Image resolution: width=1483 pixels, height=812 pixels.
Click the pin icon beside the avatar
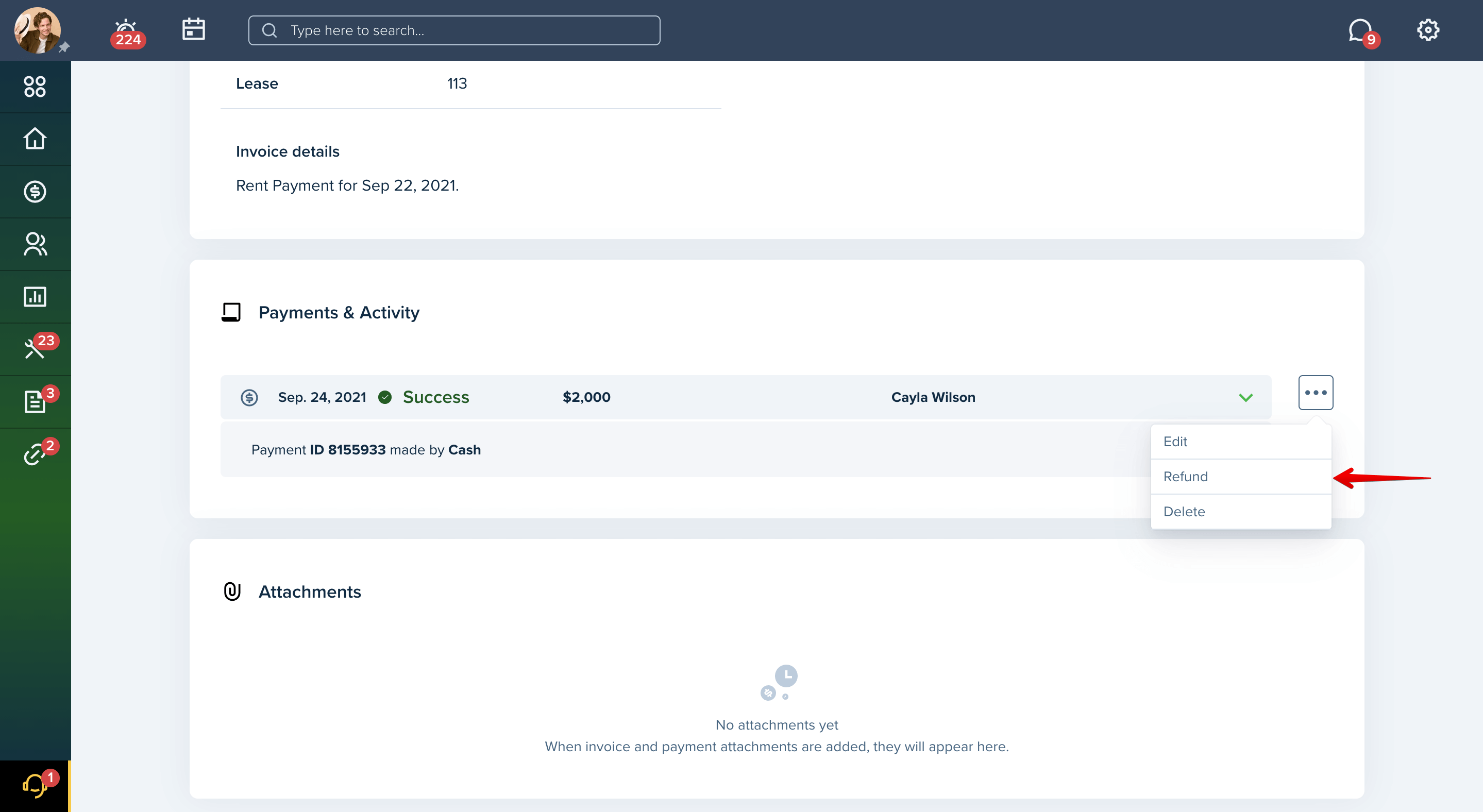coord(64,48)
